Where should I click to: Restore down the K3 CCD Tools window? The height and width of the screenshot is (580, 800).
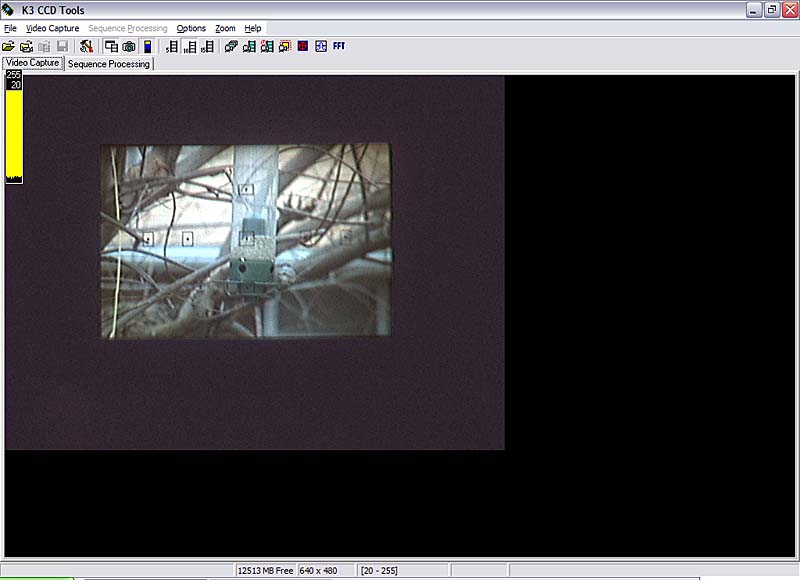coord(772,10)
